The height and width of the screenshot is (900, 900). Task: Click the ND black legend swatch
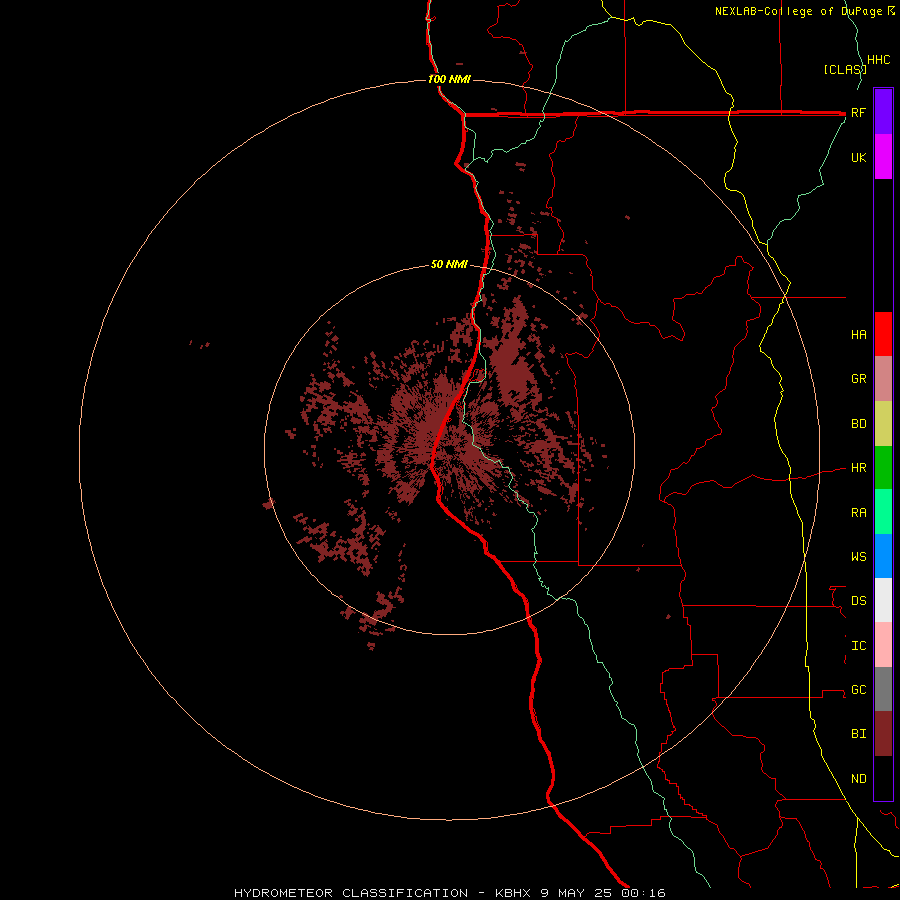click(883, 778)
